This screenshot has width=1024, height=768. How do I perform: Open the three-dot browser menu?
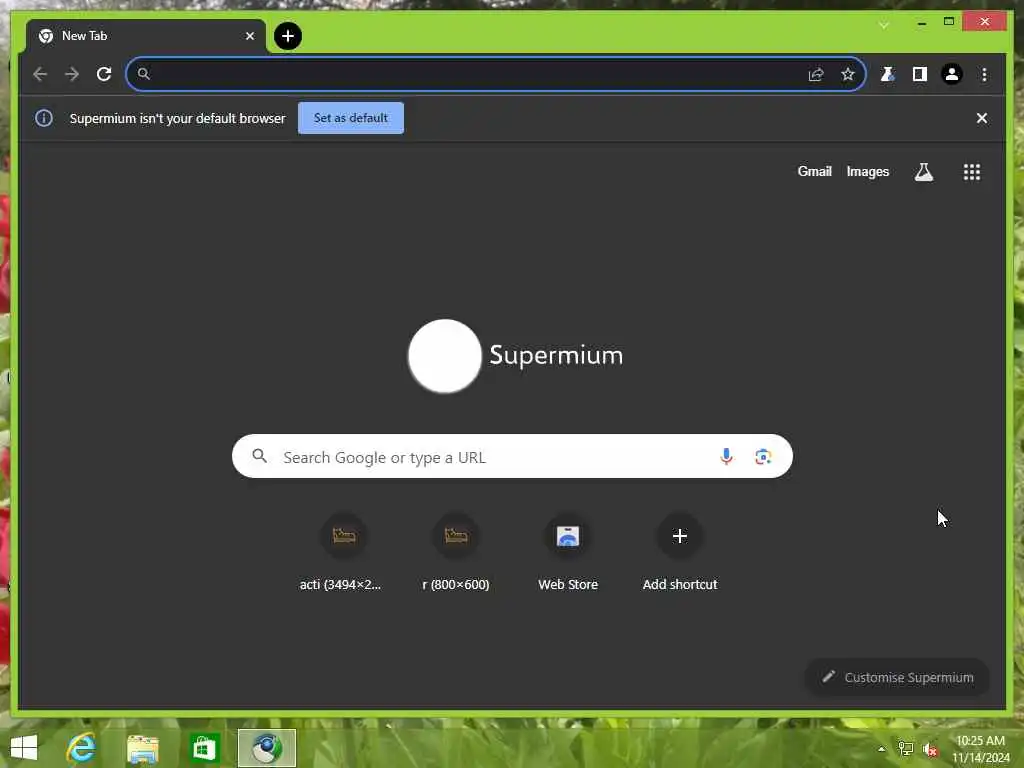tap(984, 74)
